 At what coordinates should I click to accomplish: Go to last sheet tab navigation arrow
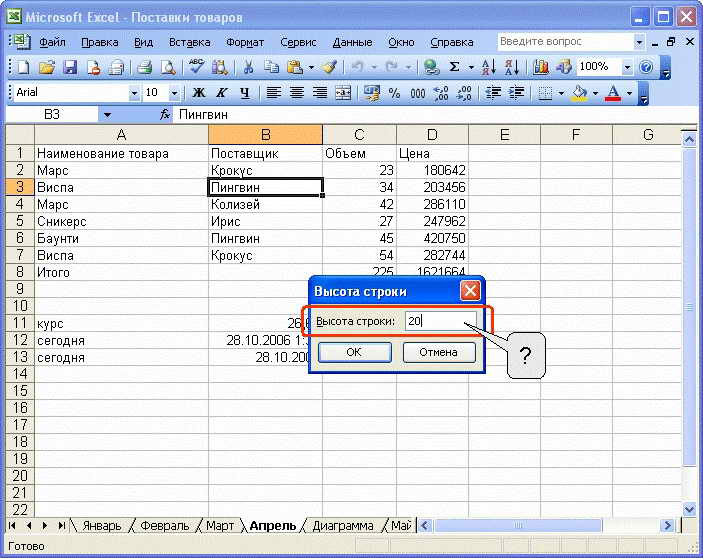62,525
